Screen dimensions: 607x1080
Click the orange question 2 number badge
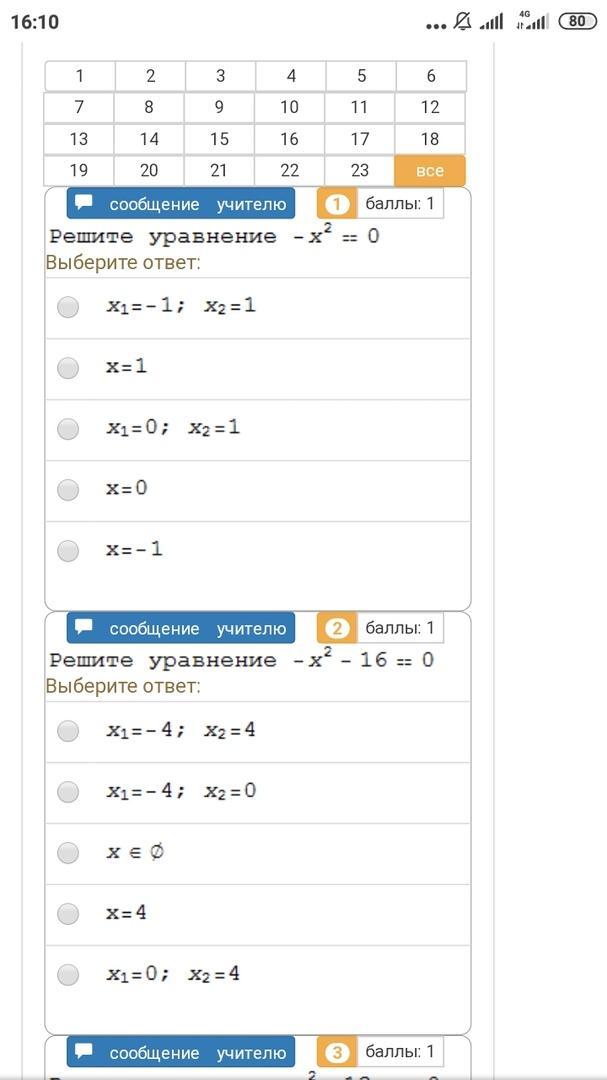point(337,629)
